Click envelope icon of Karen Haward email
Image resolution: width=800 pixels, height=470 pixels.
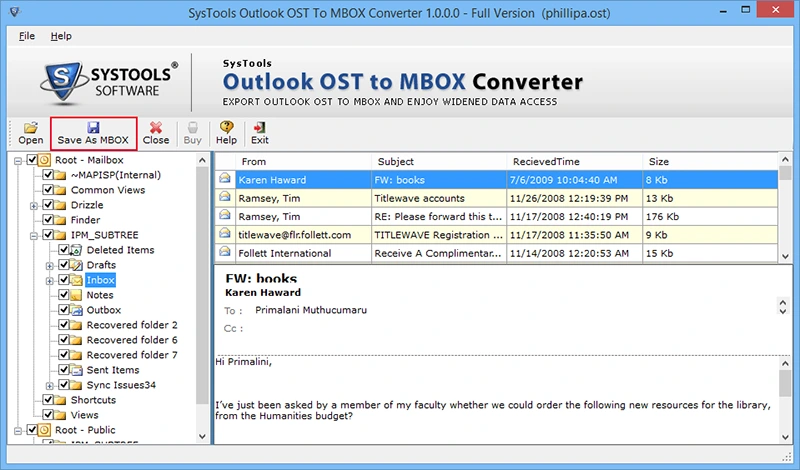224,179
